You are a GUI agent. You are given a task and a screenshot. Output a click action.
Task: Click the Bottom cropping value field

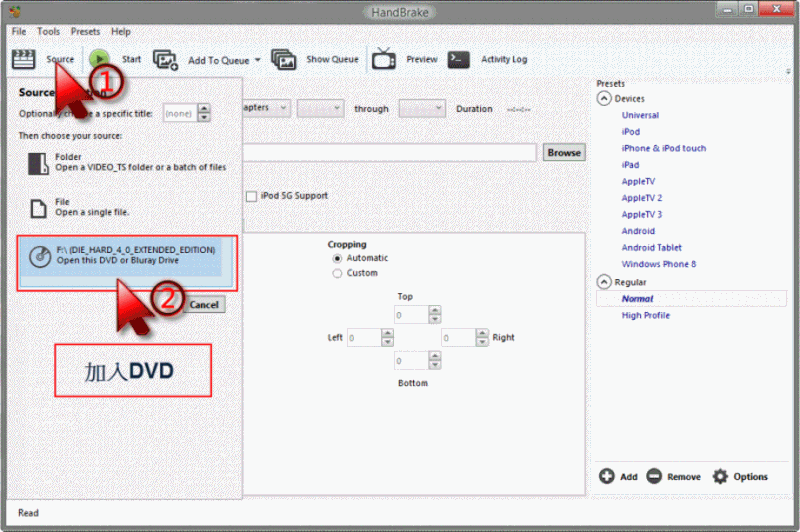[411, 360]
